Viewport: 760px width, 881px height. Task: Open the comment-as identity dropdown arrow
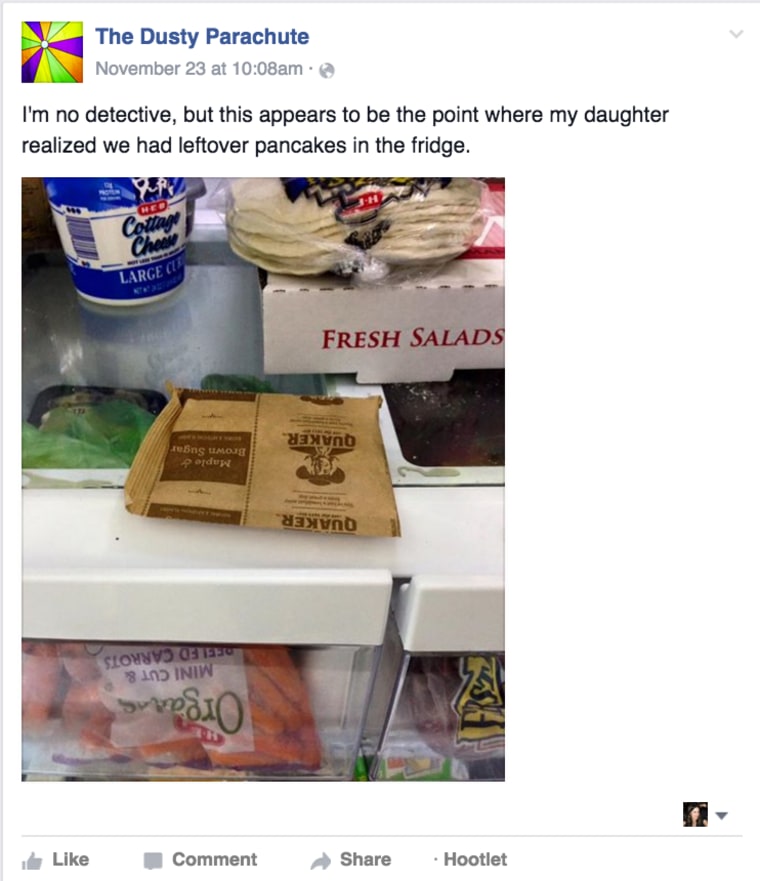click(x=722, y=815)
